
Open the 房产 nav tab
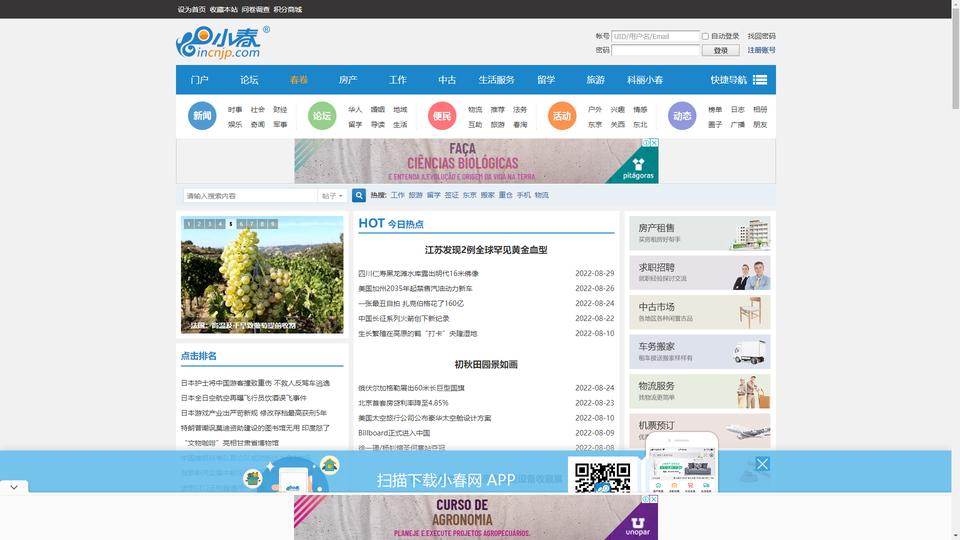coord(348,80)
